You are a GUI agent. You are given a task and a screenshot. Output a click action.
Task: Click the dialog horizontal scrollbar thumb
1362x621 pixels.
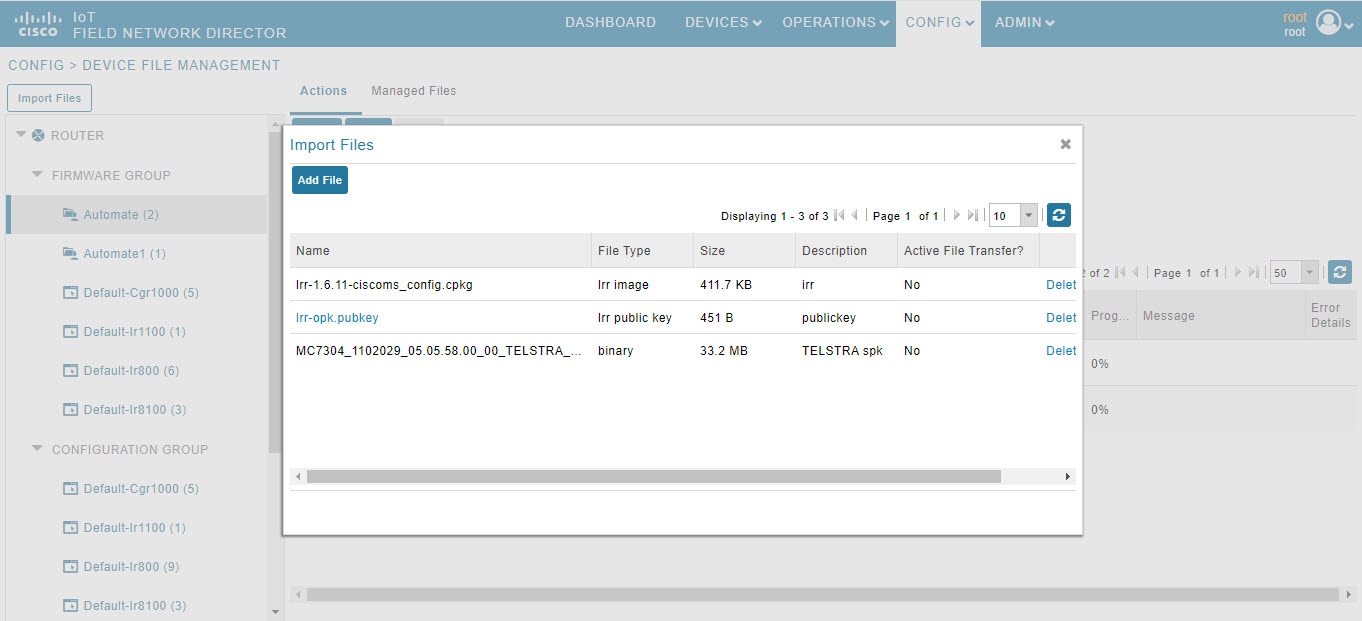click(654, 477)
